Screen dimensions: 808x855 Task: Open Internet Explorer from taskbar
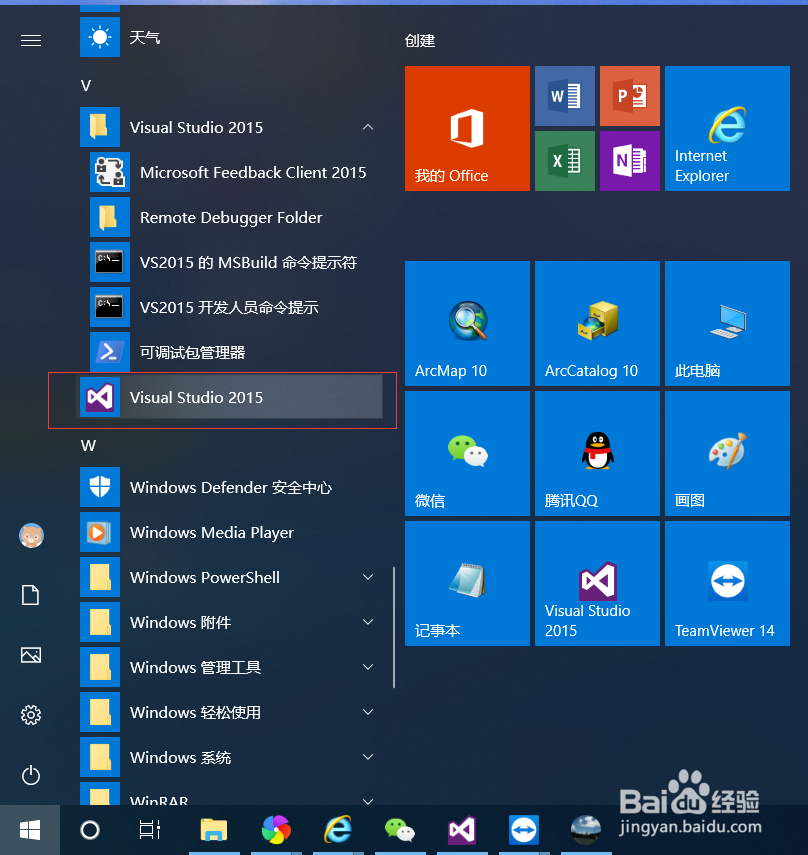pos(337,830)
